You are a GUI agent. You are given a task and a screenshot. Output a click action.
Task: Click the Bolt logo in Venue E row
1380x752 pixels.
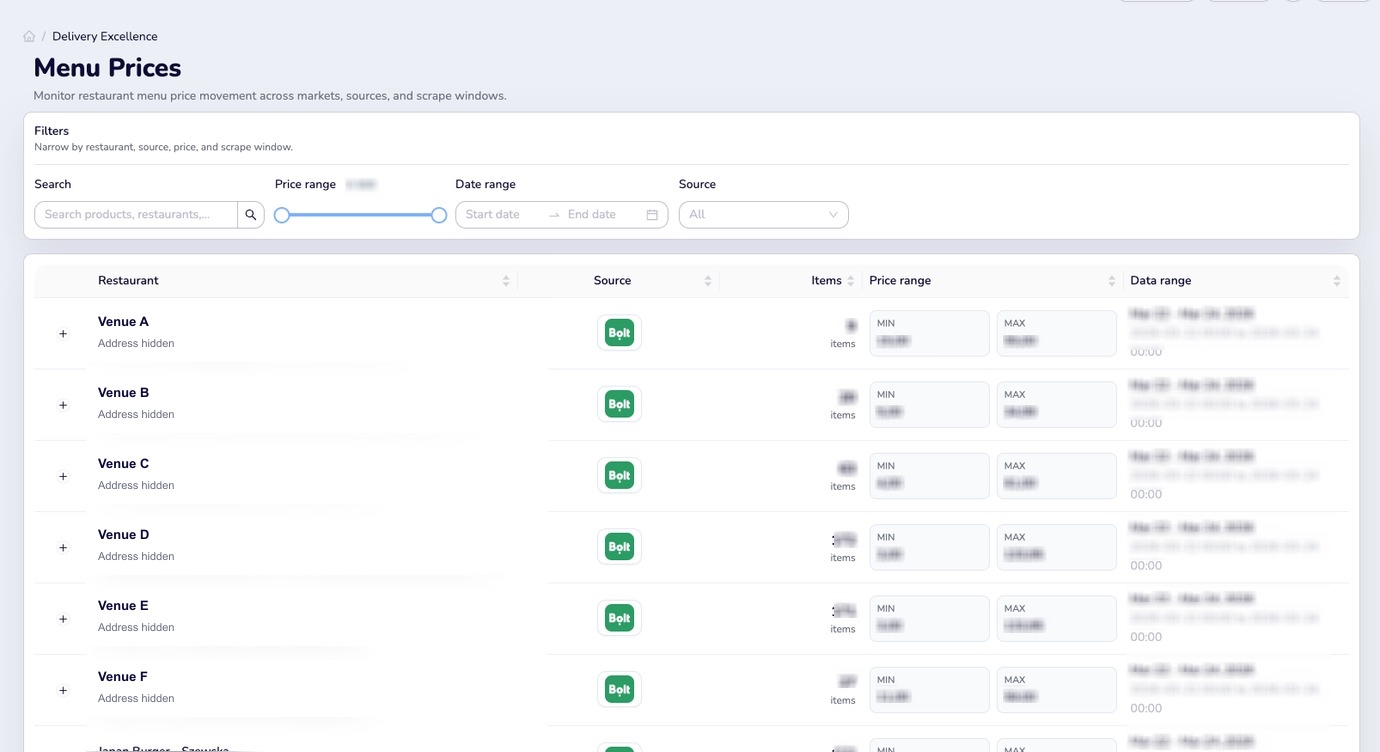[620, 618]
